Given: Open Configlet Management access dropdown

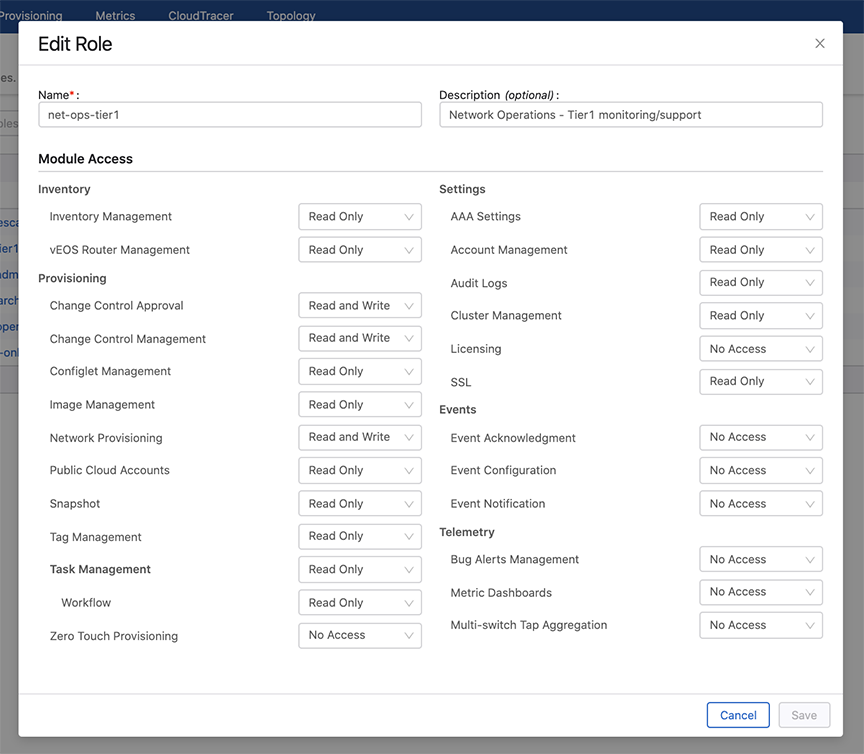Looking at the screenshot, I should pos(360,371).
